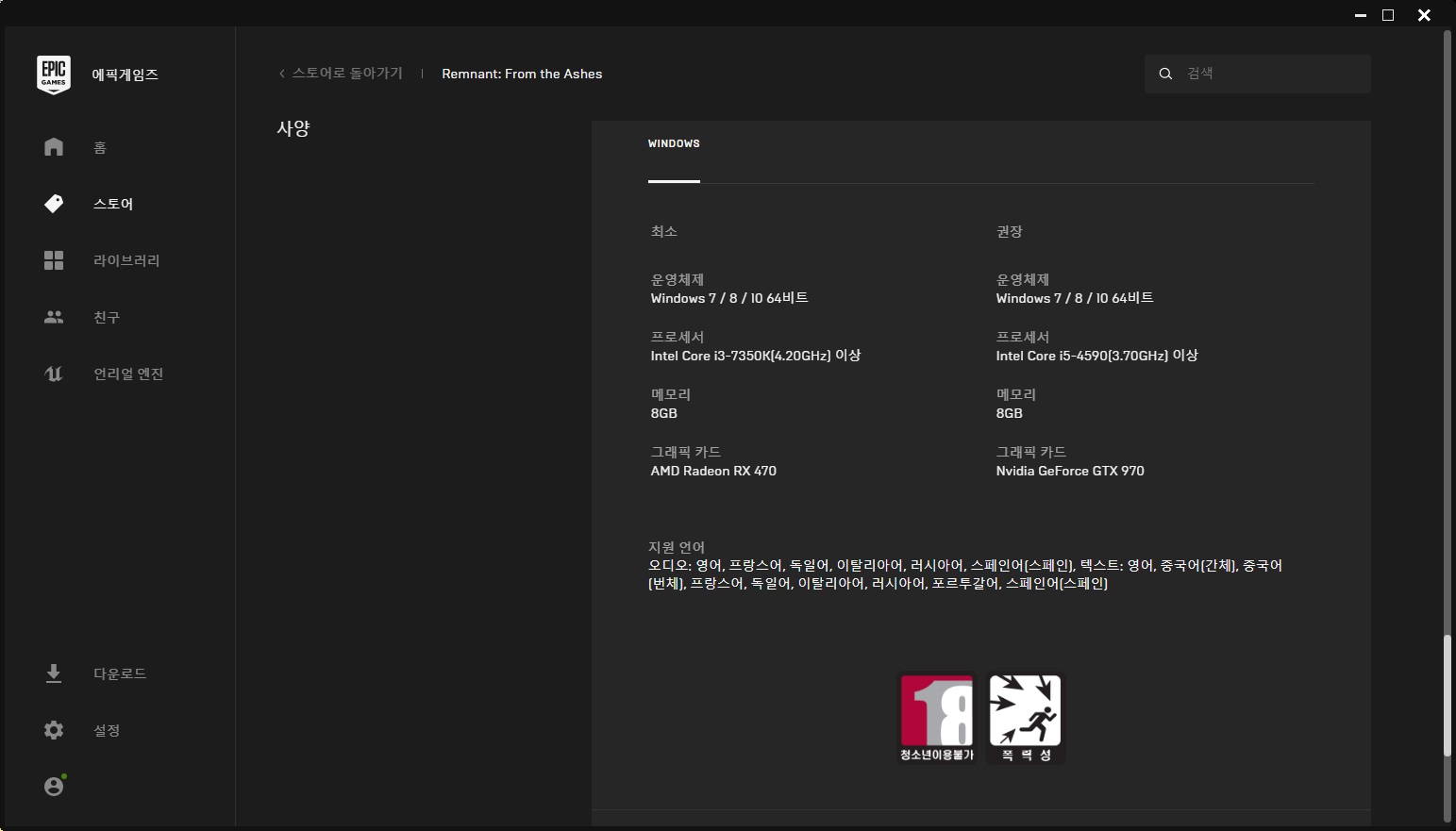1456x831 pixels.
Task: Click minimum memory 8GB value
Action: [x=664, y=413]
